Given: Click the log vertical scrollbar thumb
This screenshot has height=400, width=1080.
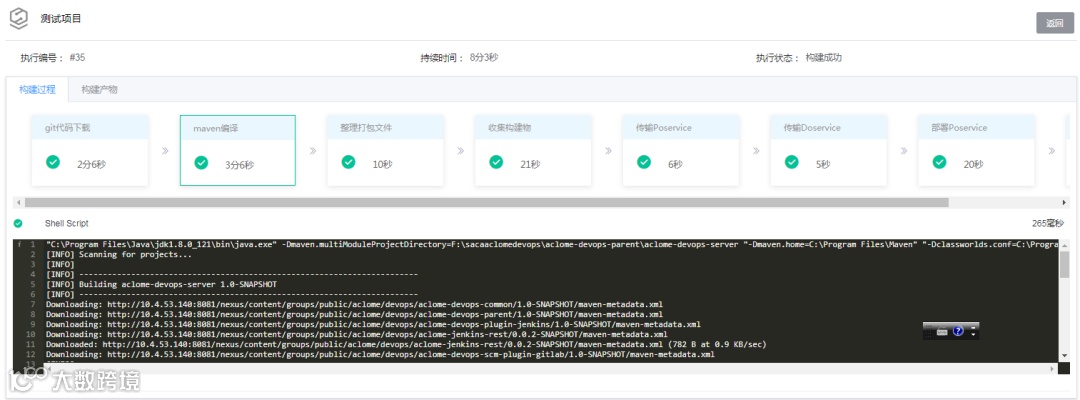Looking at the screenshot, I should 1065,264.
